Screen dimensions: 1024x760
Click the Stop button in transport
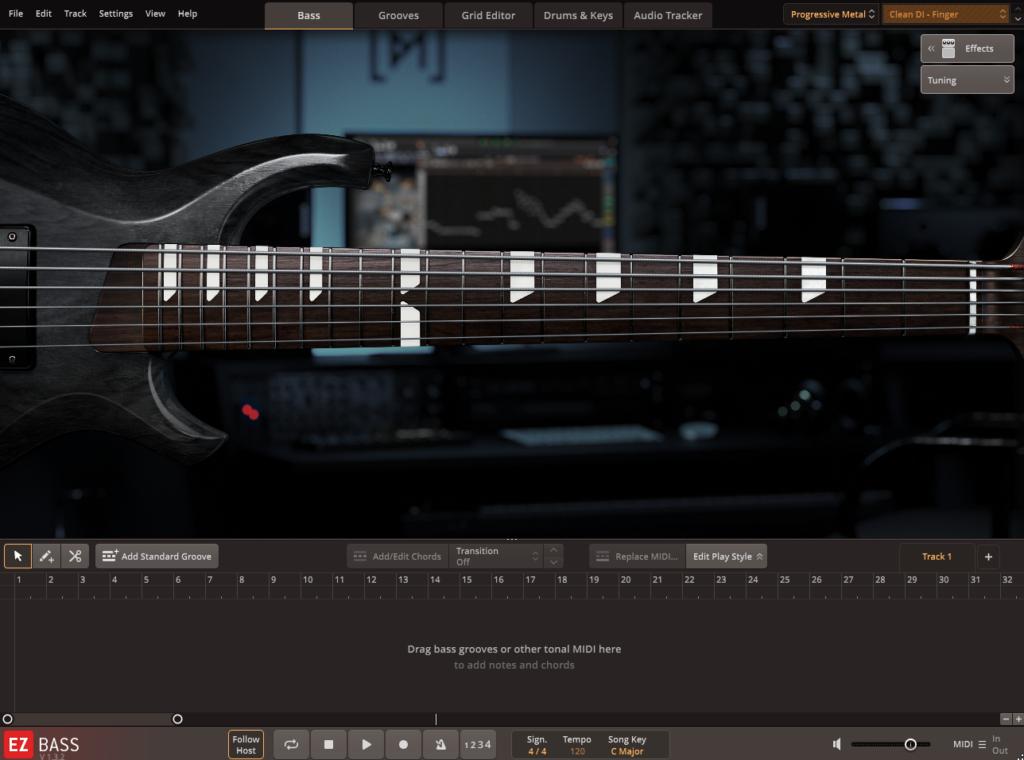[x=328, y=744]
